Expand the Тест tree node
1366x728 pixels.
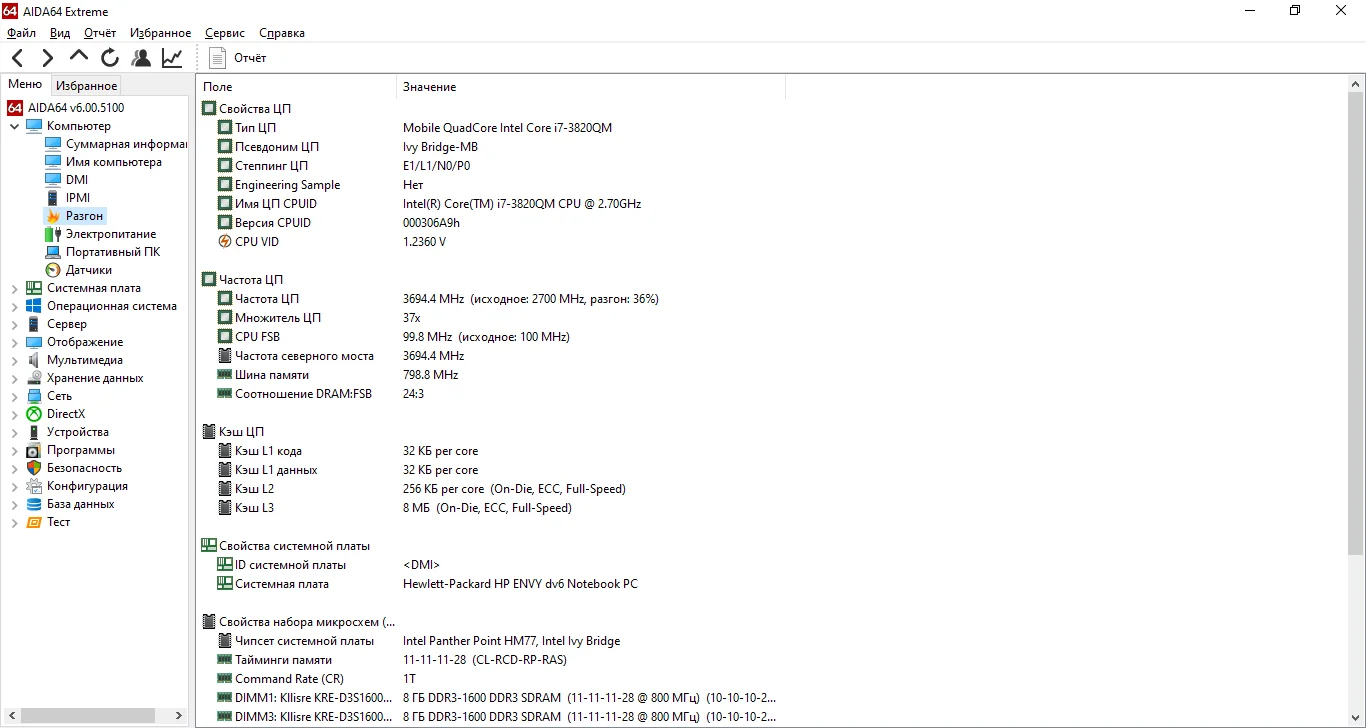coord(14,522)
